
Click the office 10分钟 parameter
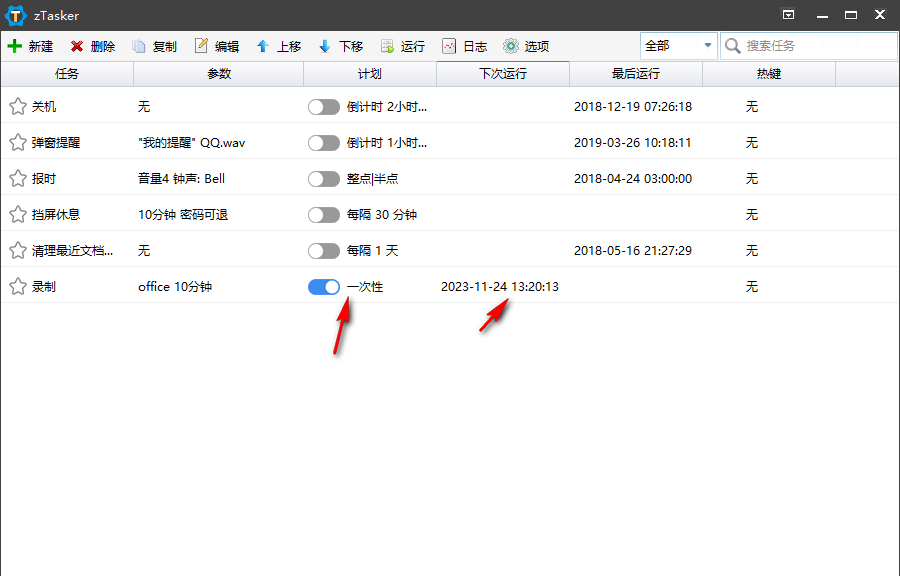click(x=175, y=287)
